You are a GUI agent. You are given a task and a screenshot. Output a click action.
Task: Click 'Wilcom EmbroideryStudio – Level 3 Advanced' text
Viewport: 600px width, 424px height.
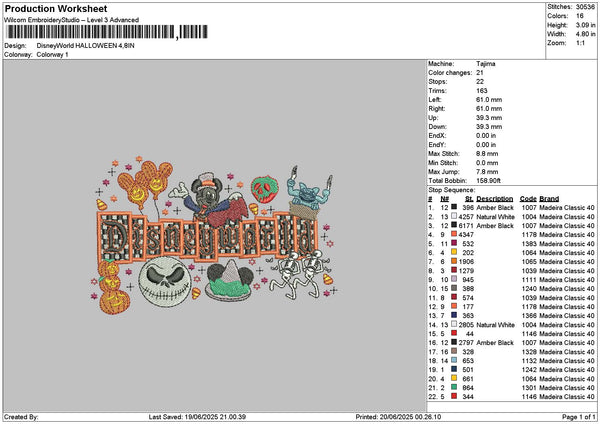pos(72,20)
